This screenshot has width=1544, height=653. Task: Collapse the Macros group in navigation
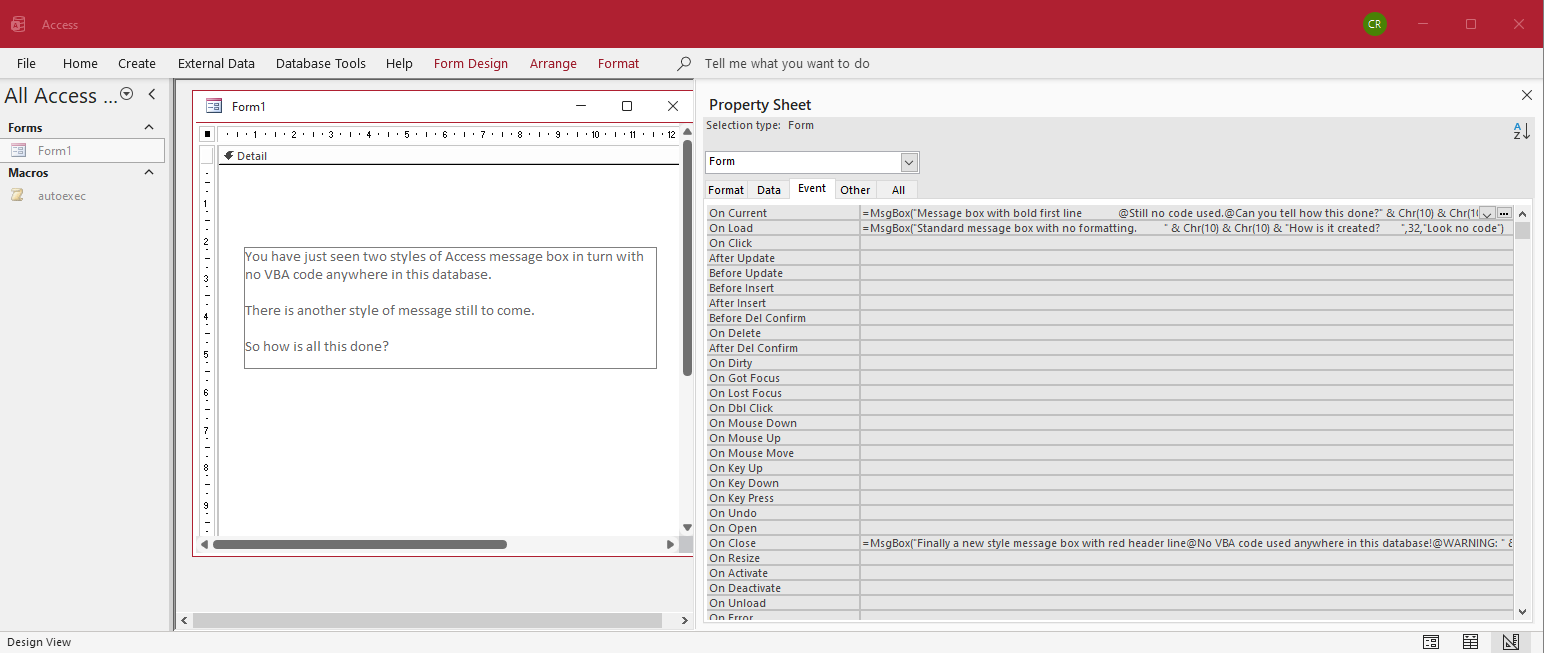point(149,173)
